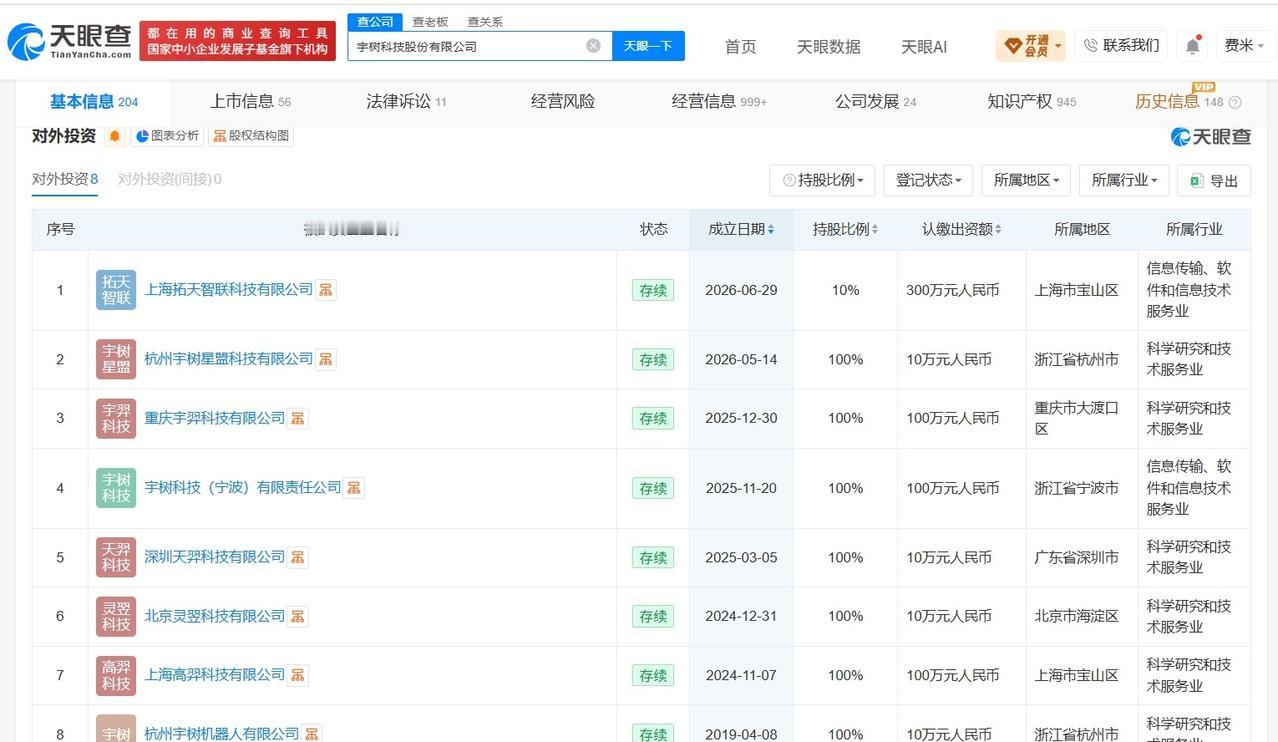This screenshot has width=1278, height=742.
Task: Click the 宇树星盟 company logo badge
Action: (116, 359)
